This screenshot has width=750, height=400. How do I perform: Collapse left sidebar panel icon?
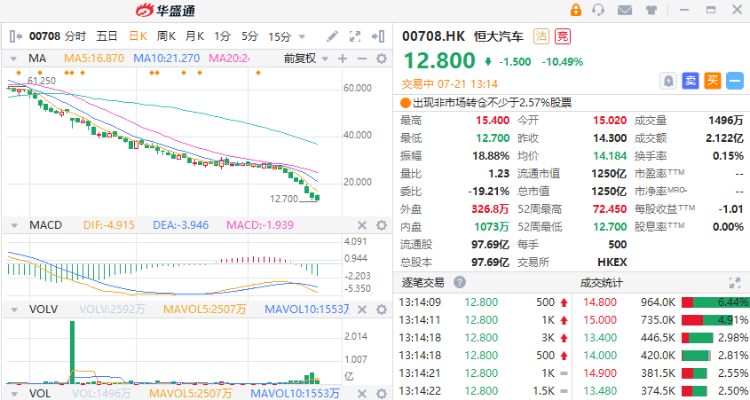tap(16, 36)
